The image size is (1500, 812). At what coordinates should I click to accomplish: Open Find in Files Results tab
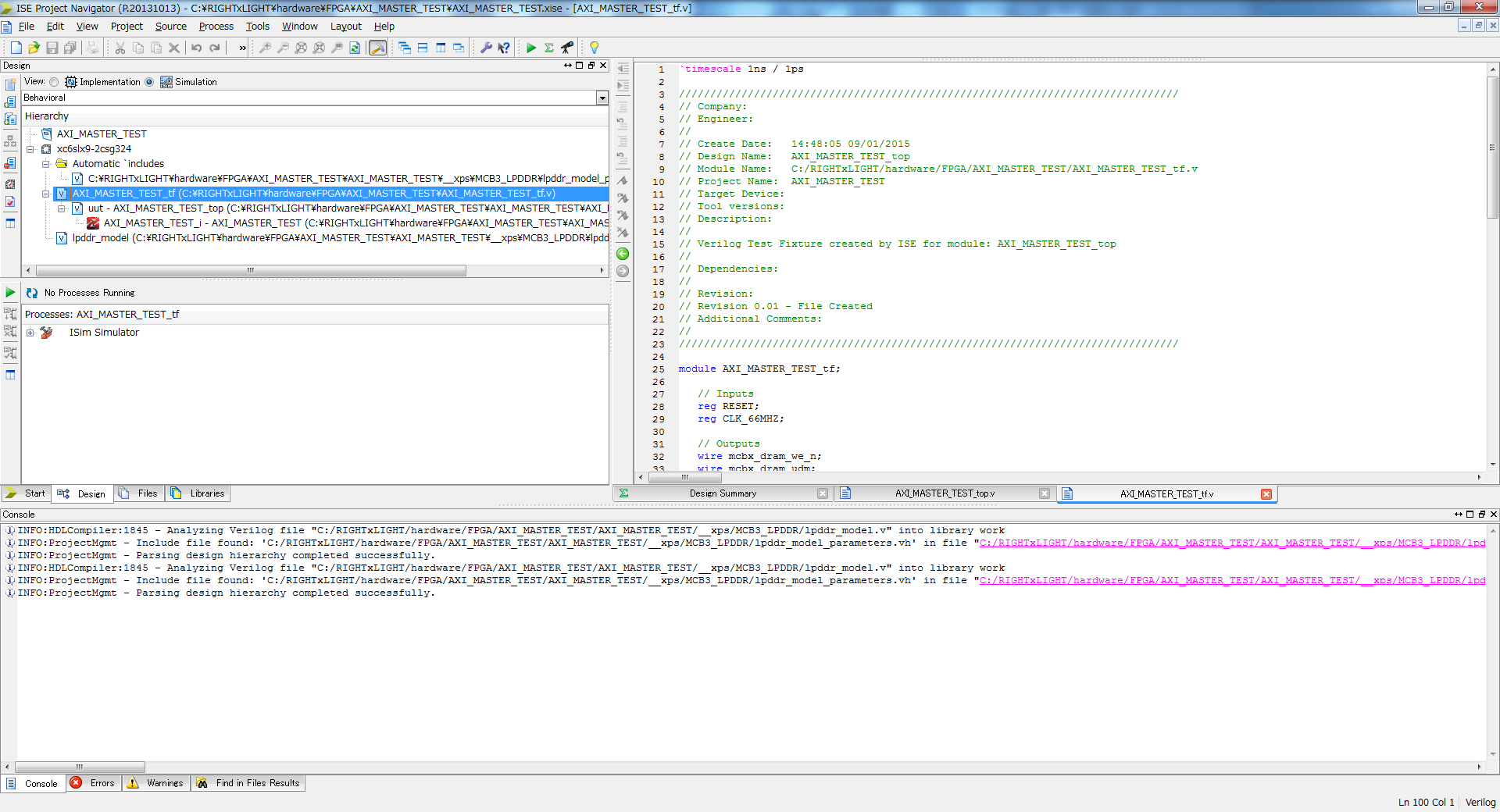pyautogui.click(x=248, y=783)
